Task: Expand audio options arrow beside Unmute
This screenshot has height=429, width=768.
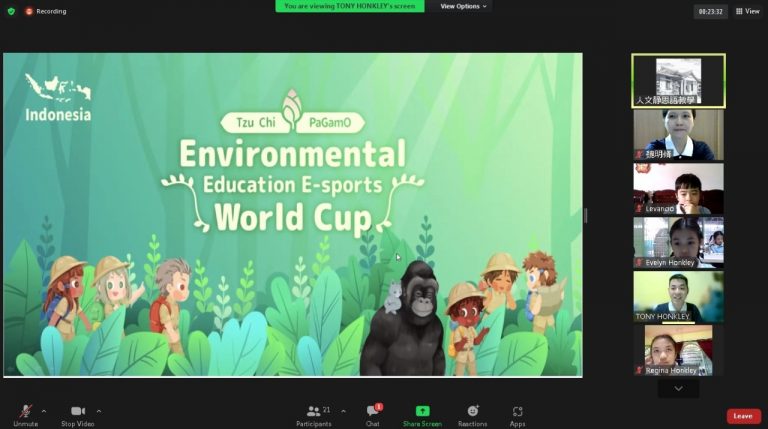Action: [x=44, y=411]
